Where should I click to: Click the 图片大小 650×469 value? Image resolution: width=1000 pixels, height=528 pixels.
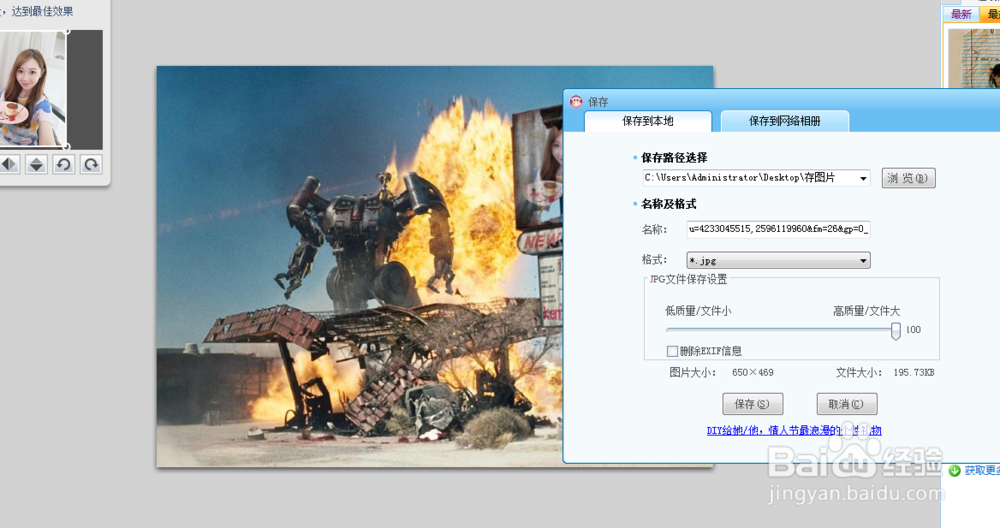(753, 372)
